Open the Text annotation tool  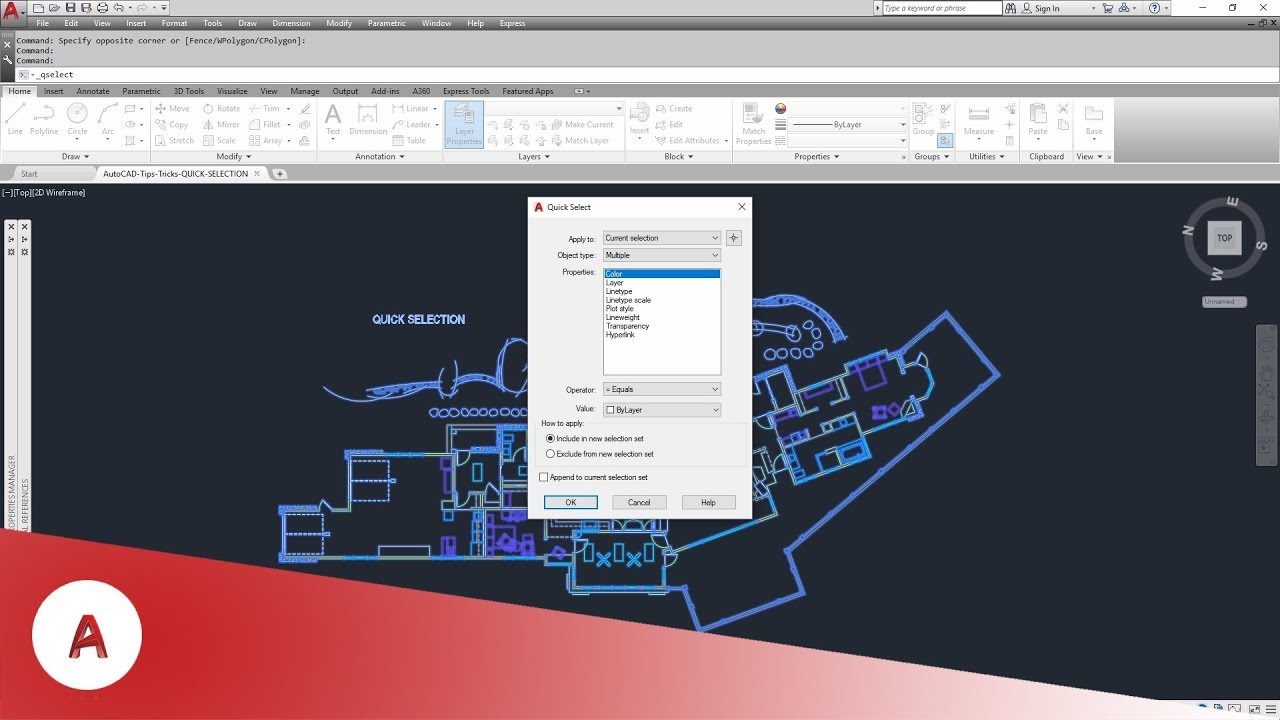333,118
